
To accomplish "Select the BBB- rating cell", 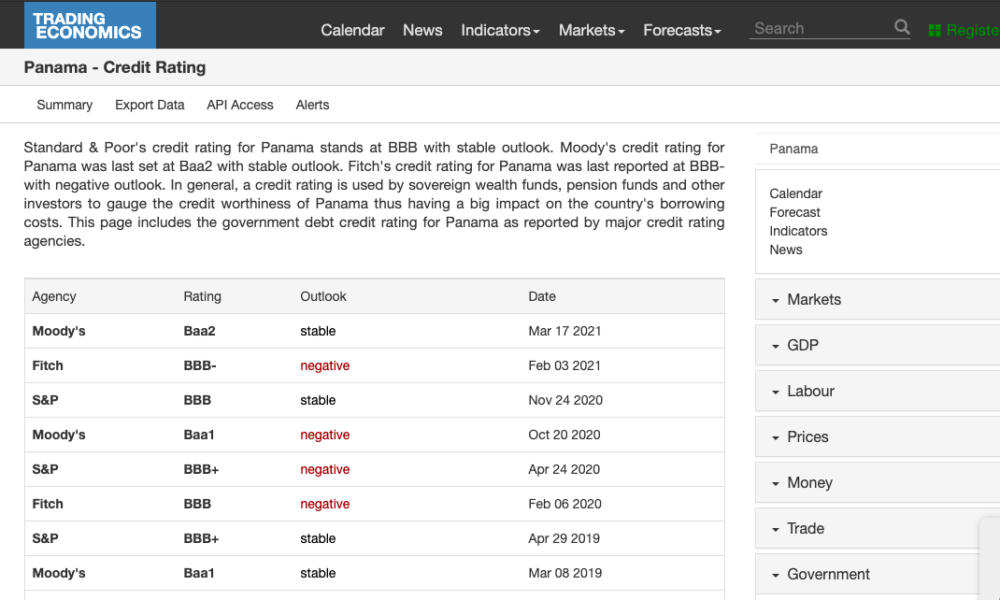I will tap(200, 365).
